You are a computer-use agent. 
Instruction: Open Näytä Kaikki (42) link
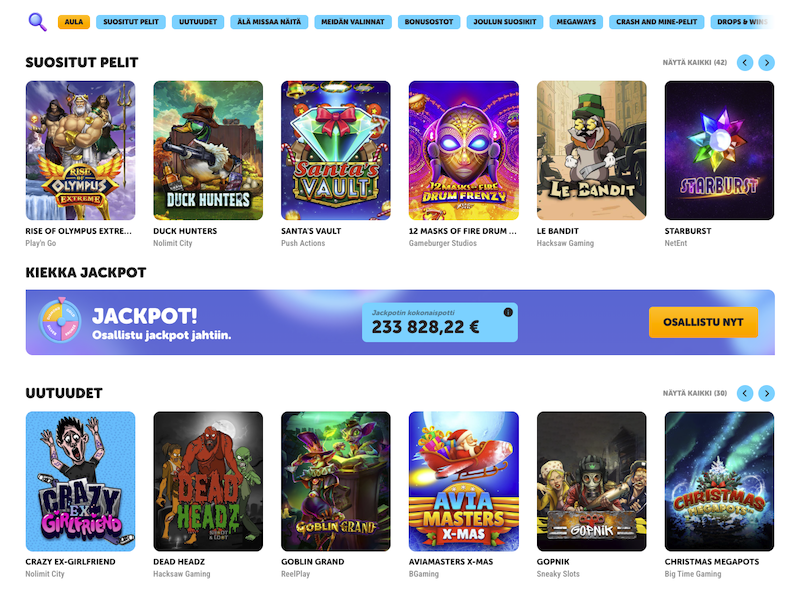(694, 63)
